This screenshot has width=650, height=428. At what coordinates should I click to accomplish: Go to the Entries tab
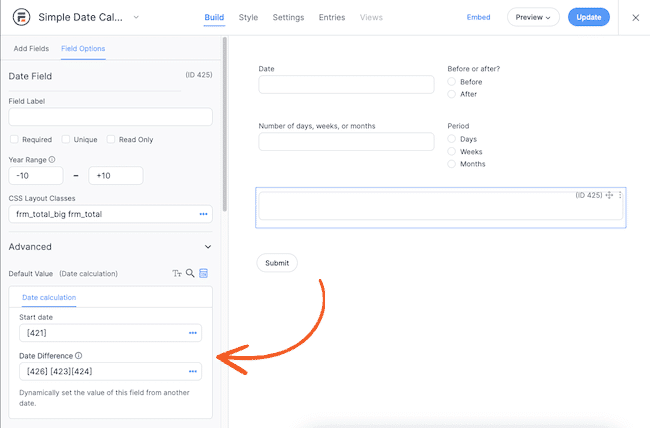click(332, 17)
